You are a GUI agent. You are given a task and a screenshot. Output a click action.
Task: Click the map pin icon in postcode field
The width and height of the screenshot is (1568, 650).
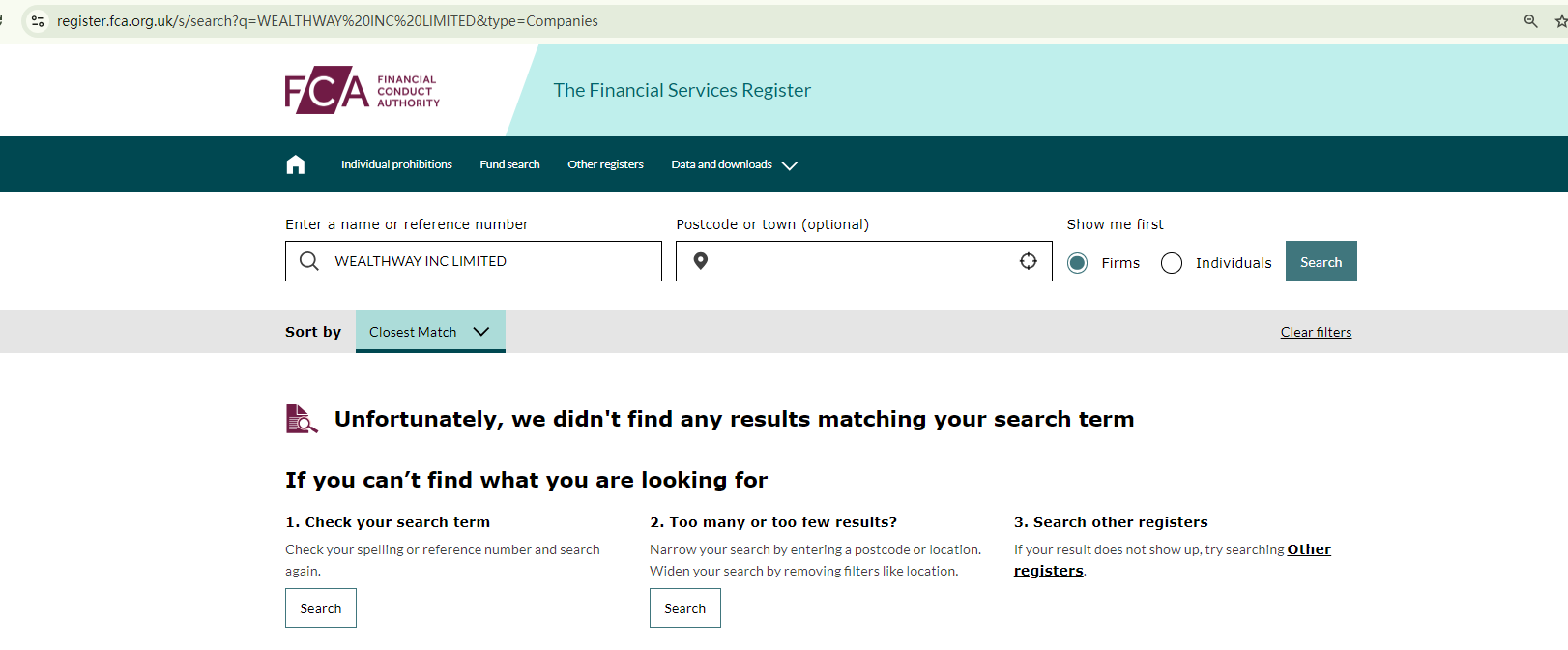701,261
